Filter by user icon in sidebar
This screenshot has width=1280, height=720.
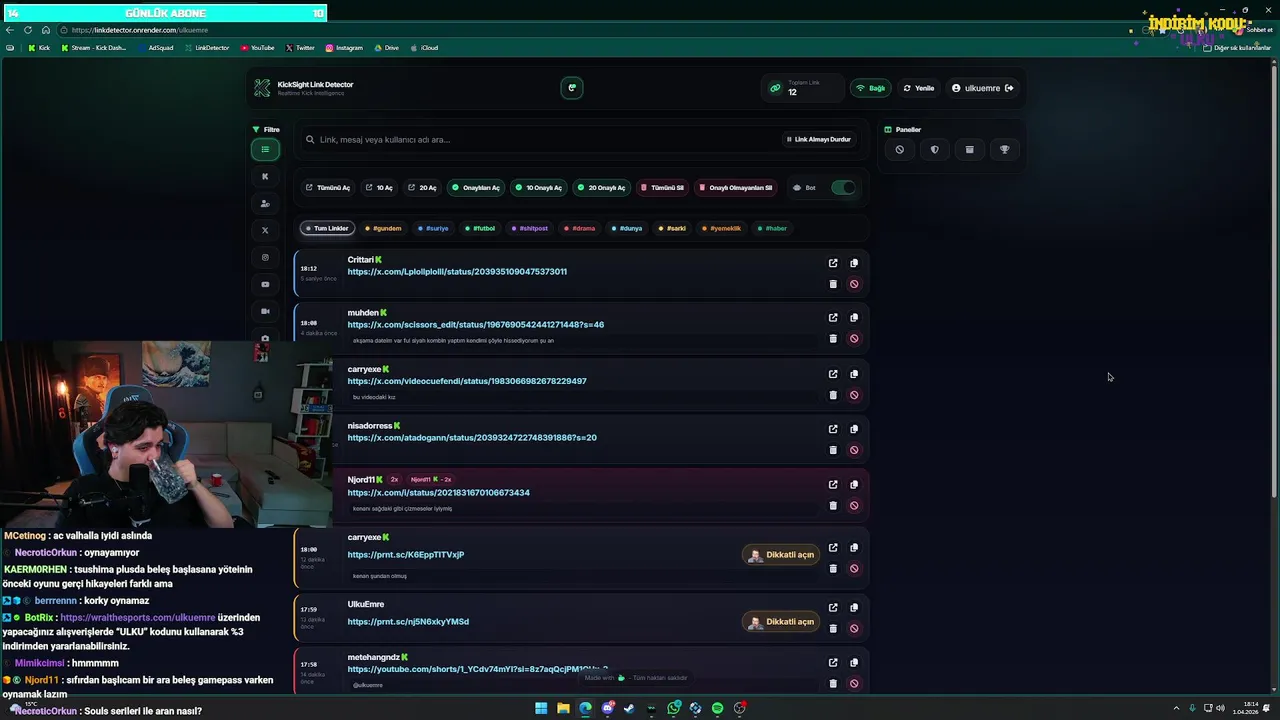click(265, 204)
